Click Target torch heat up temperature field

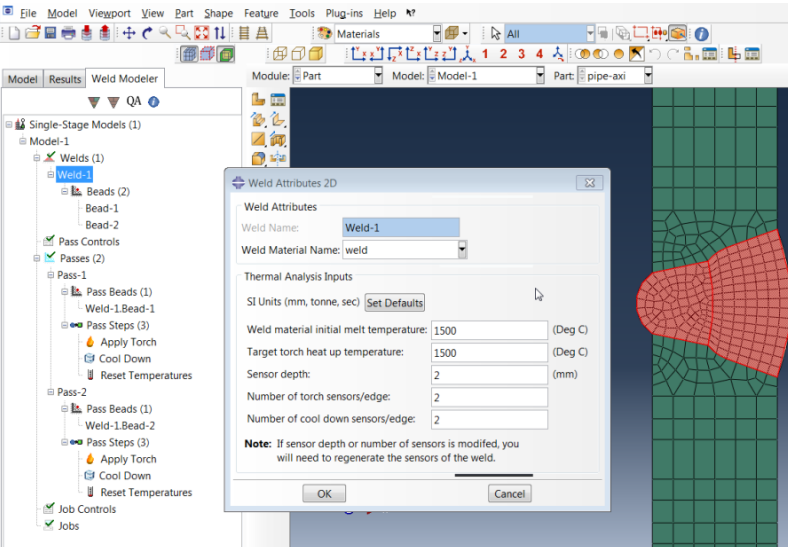tap(489, 353)
